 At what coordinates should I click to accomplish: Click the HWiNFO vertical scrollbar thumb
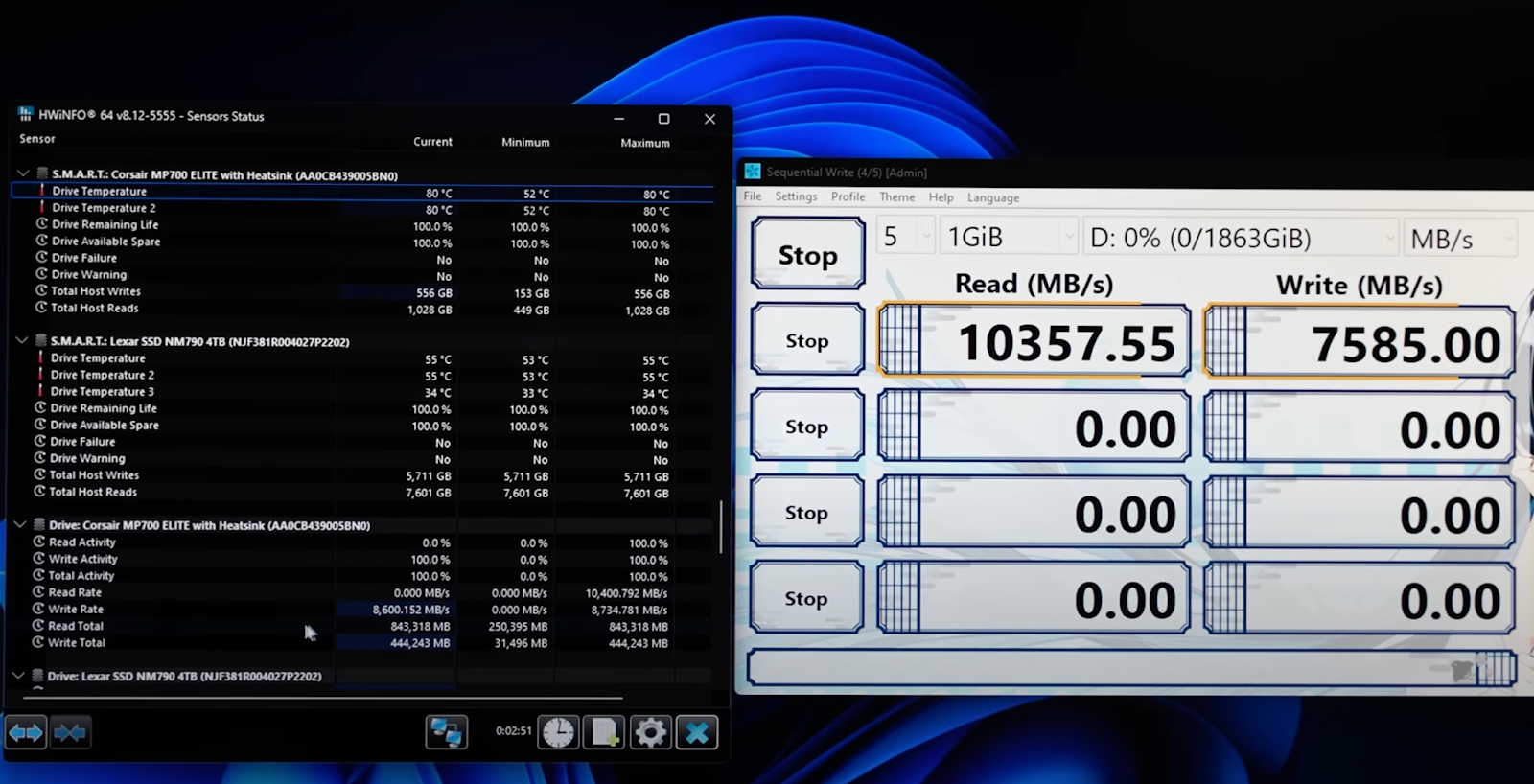coord(721,526)
